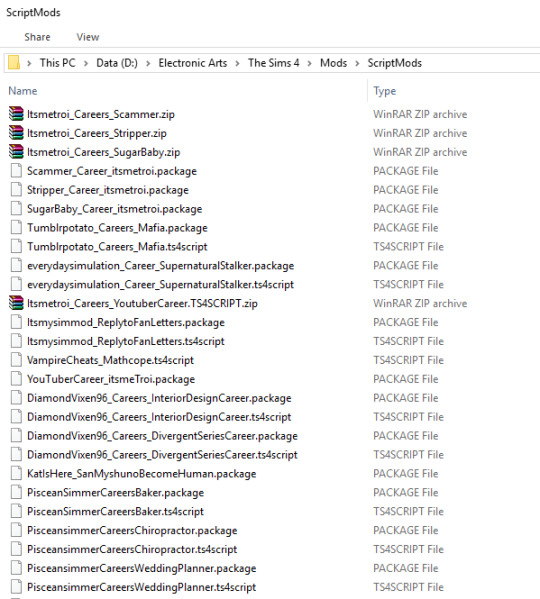Screen dimensions: 540x599
Task: Click PACKAGE File type of Stripper_Career_itsmetroi
Action: (406, 190)
